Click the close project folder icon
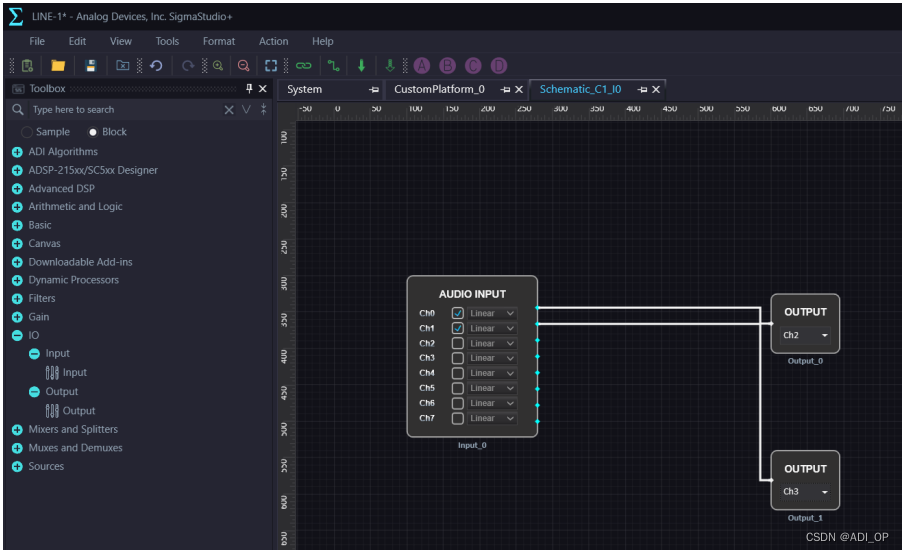The height and width of the screenshot is (553, 905). [122, 66]
